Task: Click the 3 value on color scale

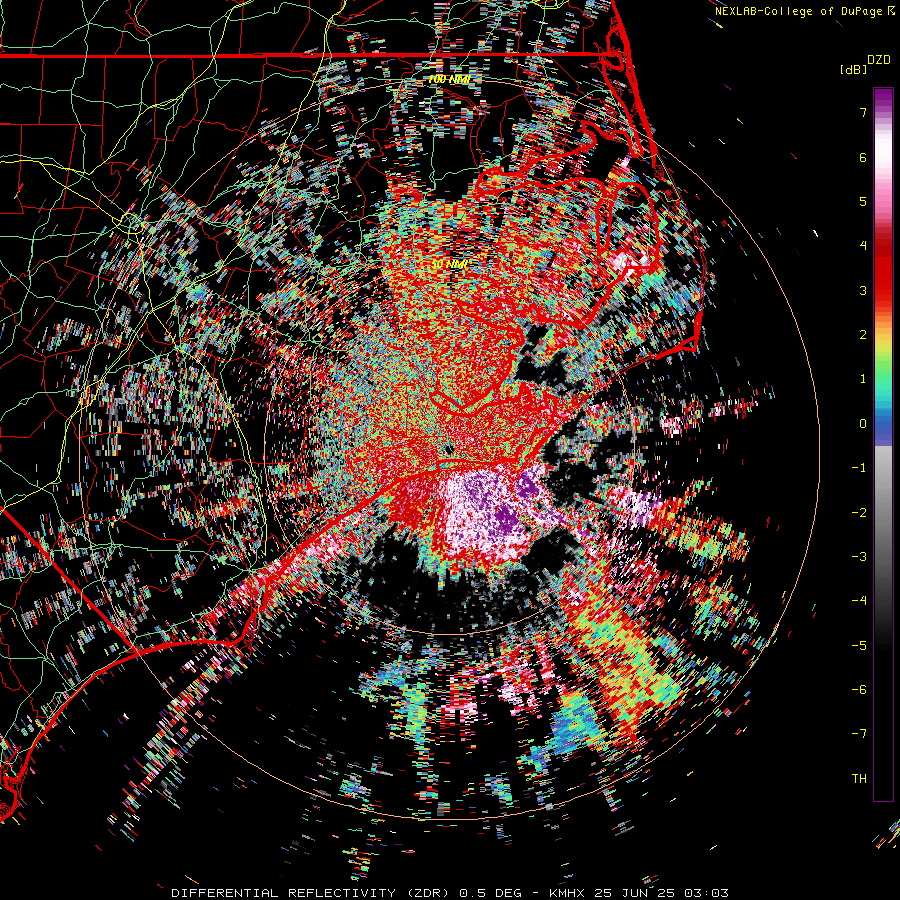Action: click(x=863, y=290)
